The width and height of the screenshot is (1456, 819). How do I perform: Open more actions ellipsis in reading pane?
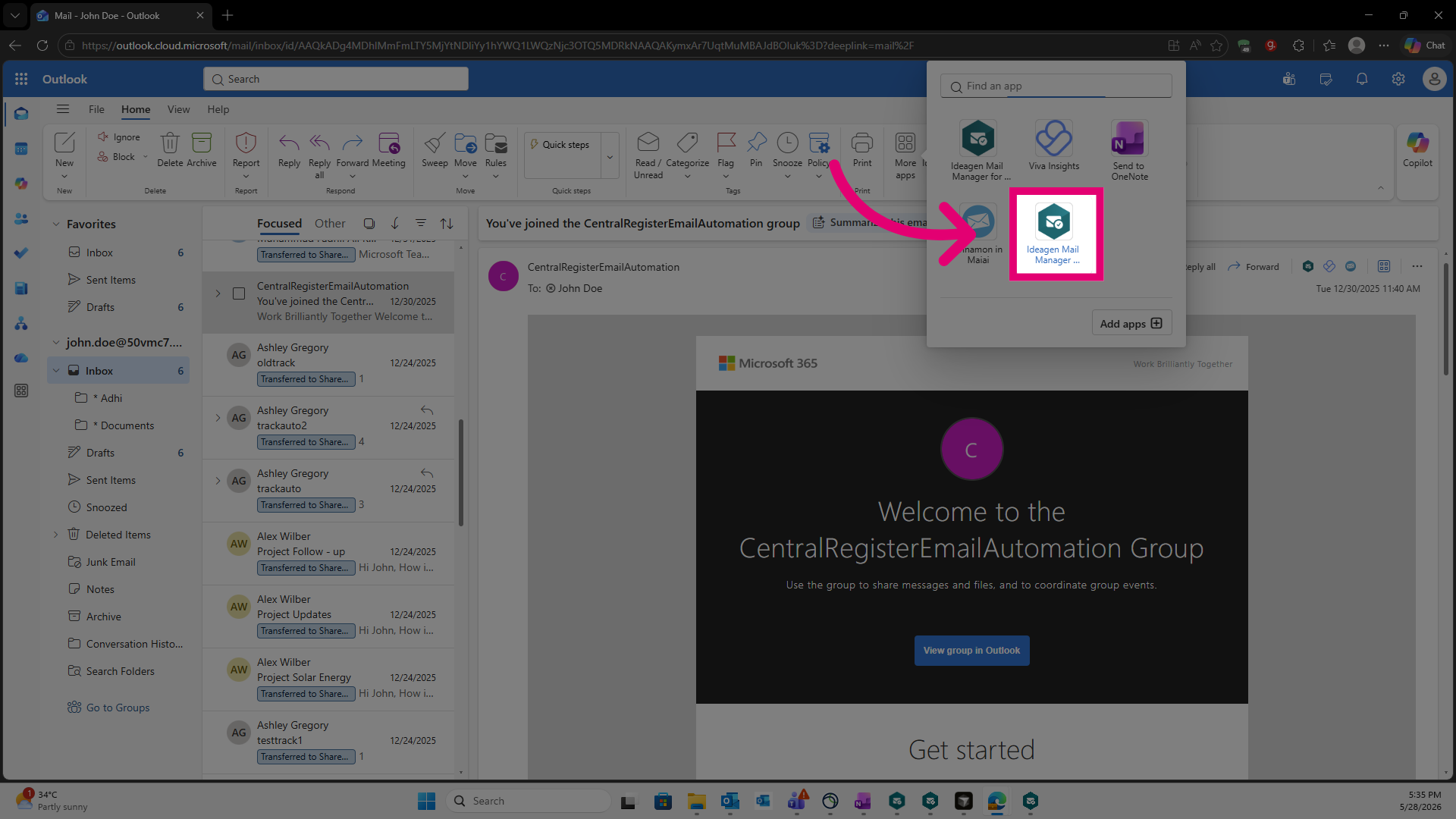1417,267
